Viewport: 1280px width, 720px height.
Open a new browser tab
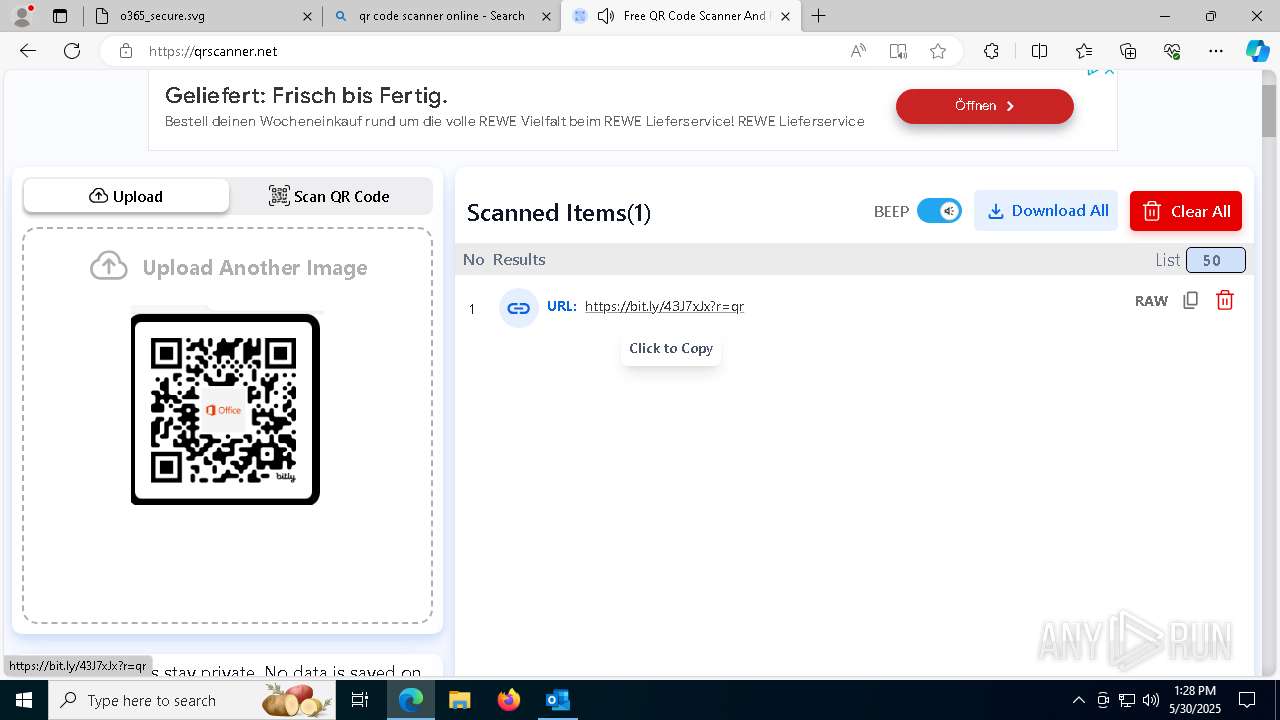(x=819, y=16)
